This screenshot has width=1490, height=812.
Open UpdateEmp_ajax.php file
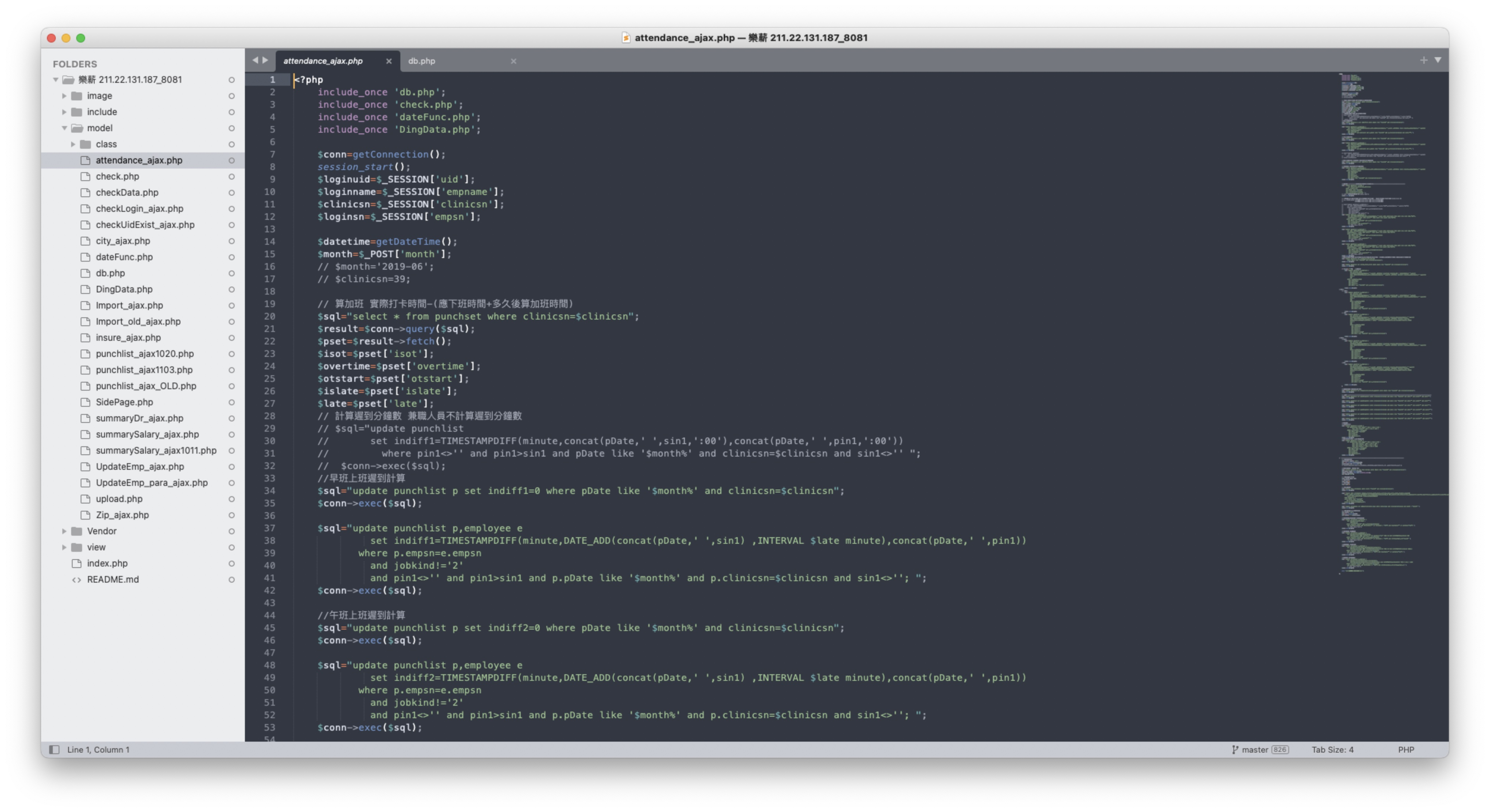pyautogui.click(x=140, y=467)
